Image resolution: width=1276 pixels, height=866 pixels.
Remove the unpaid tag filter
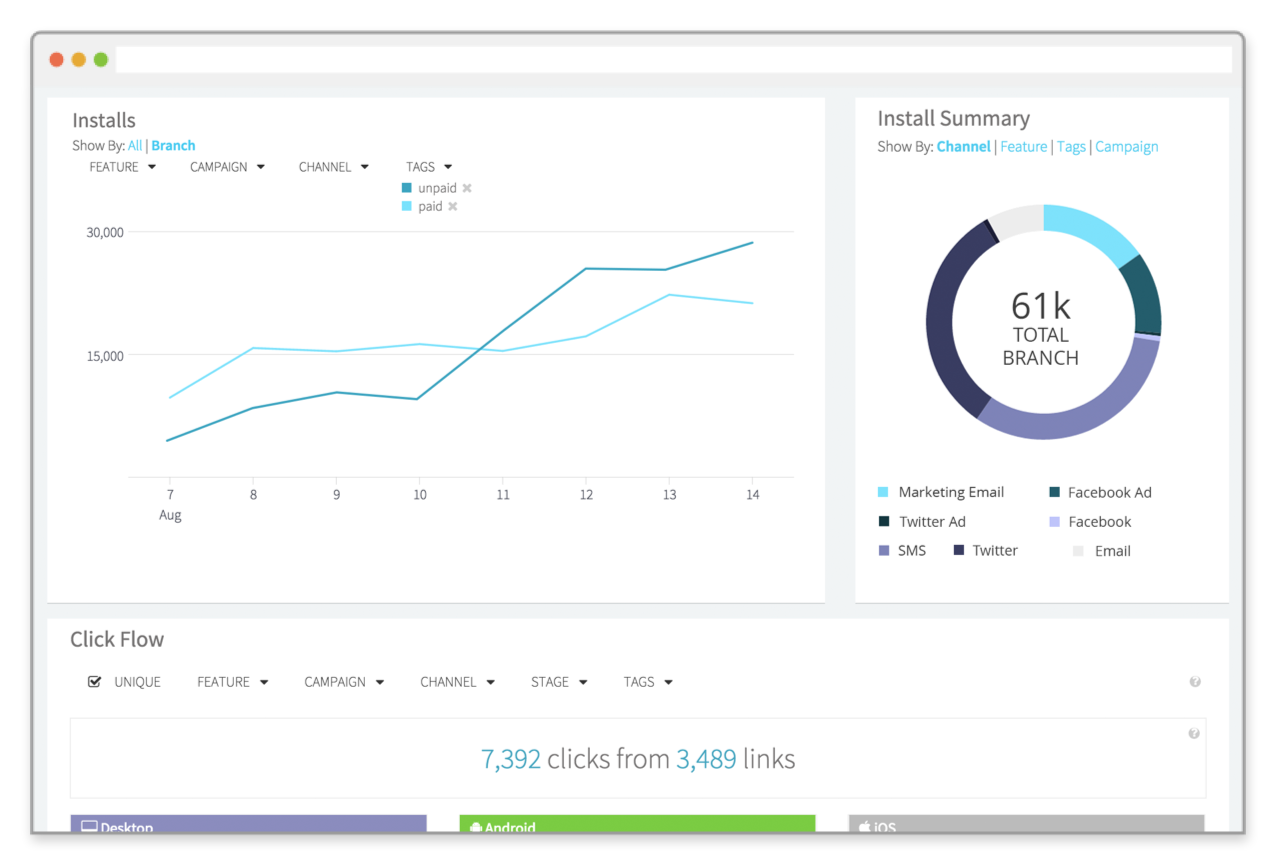point(467,188)
